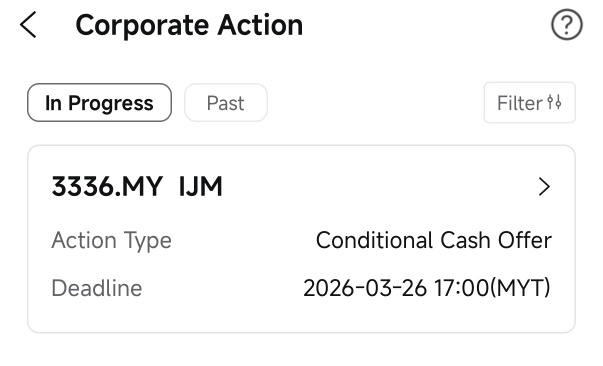Image resolution: width=603 pixels, height=366 pixels.
Task: Open help via question mark icon
Action: tap(566, 25)
